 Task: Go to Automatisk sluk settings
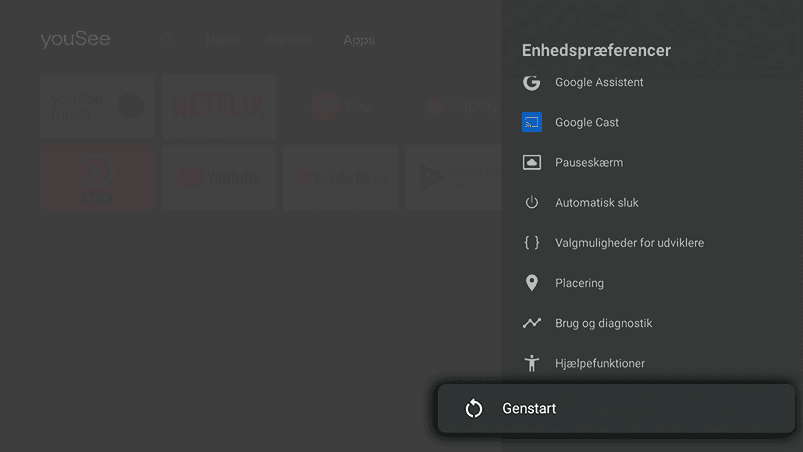pyautogui.click(x=596, y=203)
